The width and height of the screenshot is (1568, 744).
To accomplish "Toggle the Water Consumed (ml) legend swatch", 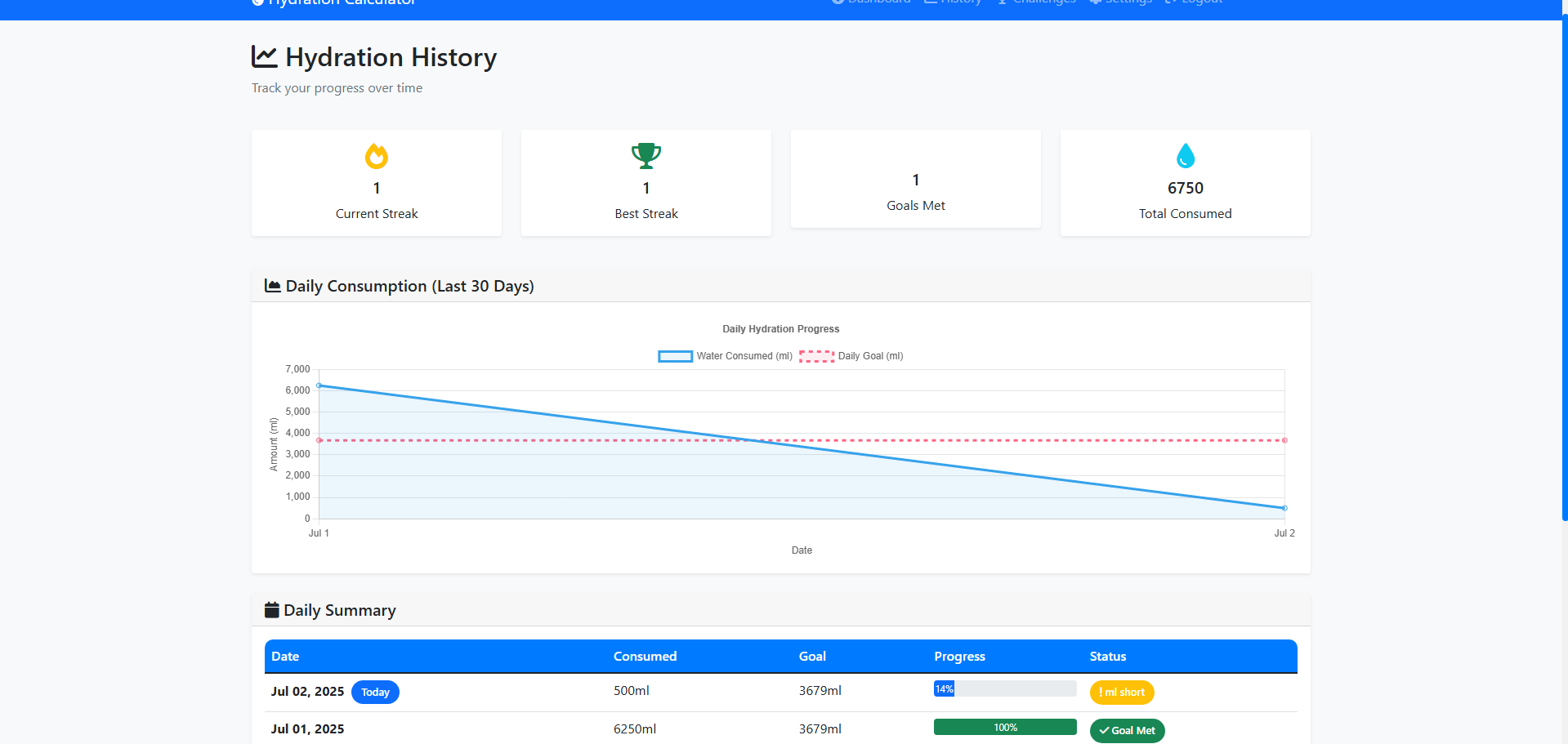I will point(676,356).
